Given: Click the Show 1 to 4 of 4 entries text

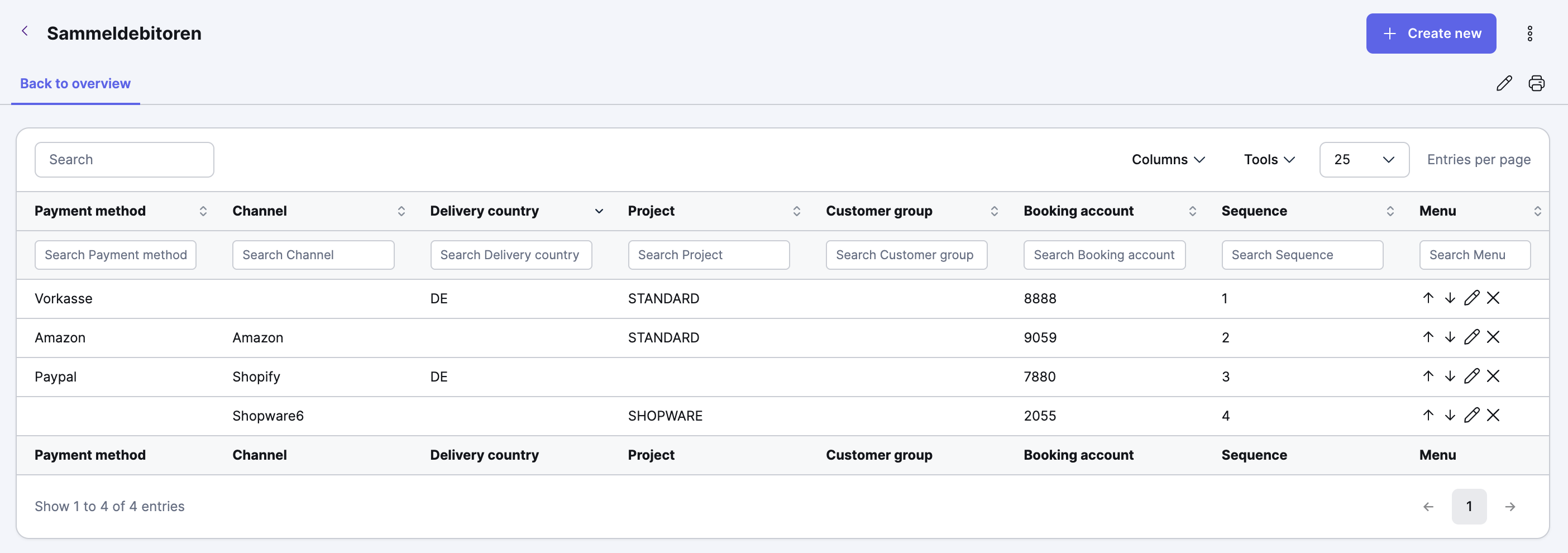Looking at the screenshot, I should 109,507.
